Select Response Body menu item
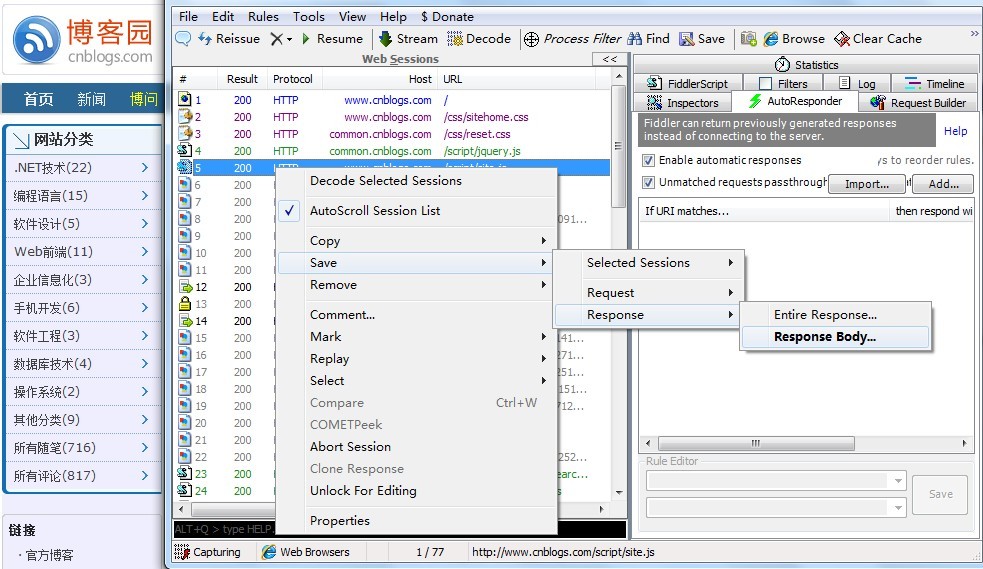Viewport: 983px width, 569px height. click(x=825, y=337)
